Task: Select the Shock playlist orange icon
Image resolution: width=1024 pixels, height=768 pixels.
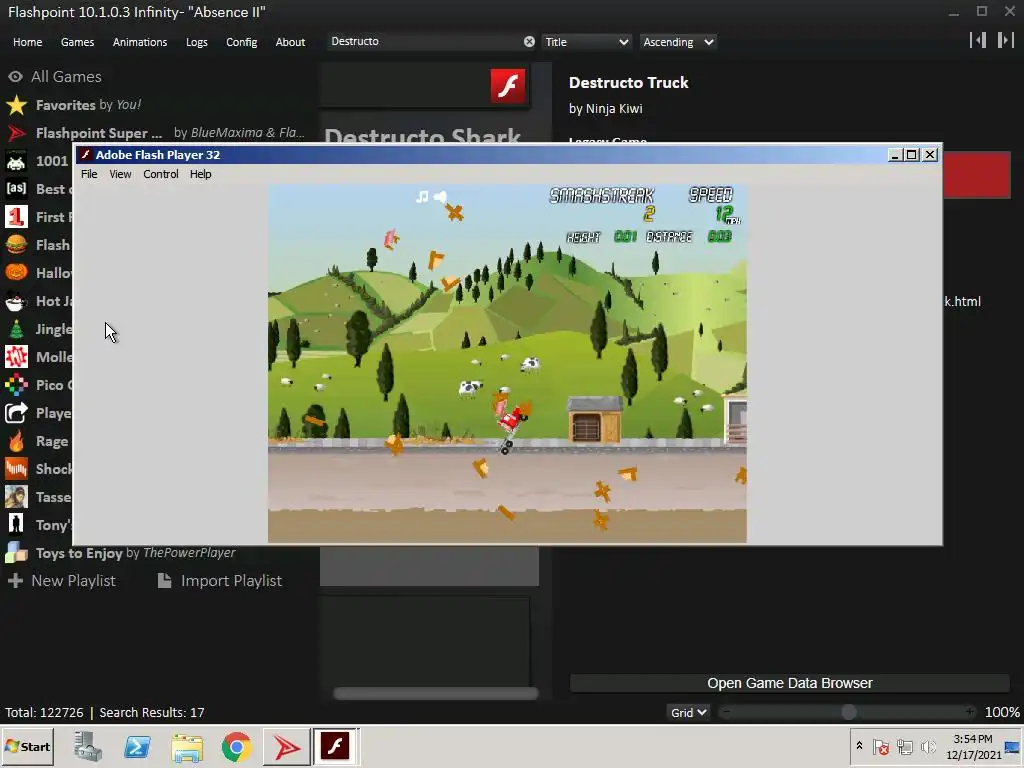Action: pos(16,469)
